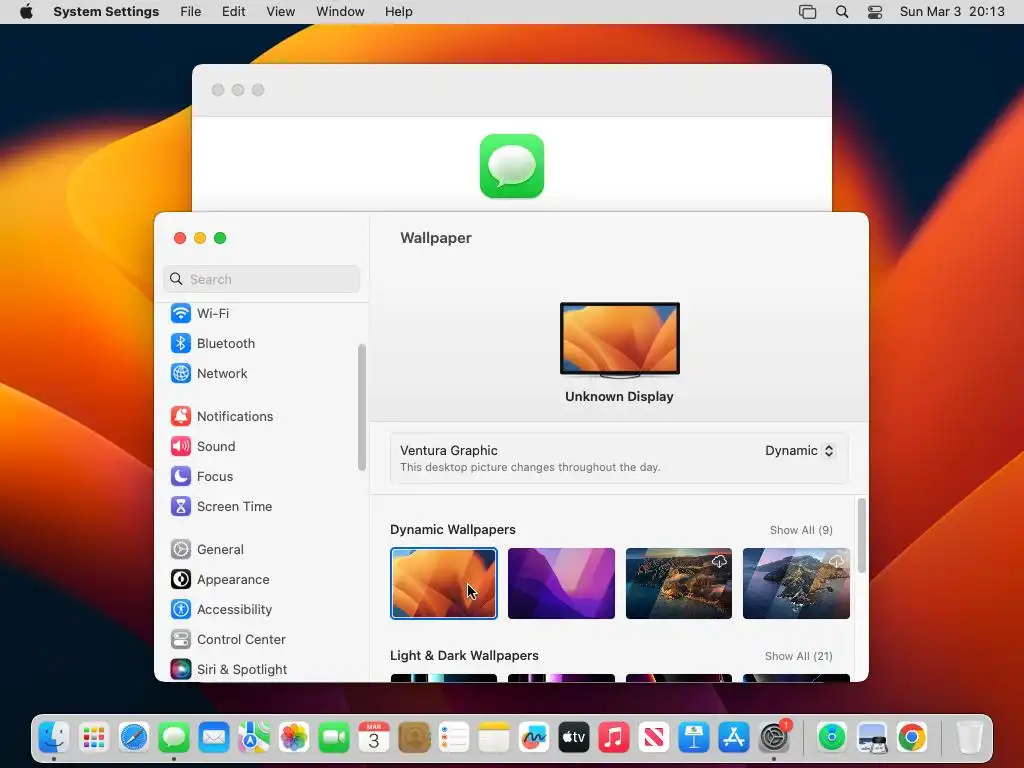The width and height of the screenshot is (1024, 768).
Task: Show all 9 Dynamic Wallpapers
Action: (801, 530)
